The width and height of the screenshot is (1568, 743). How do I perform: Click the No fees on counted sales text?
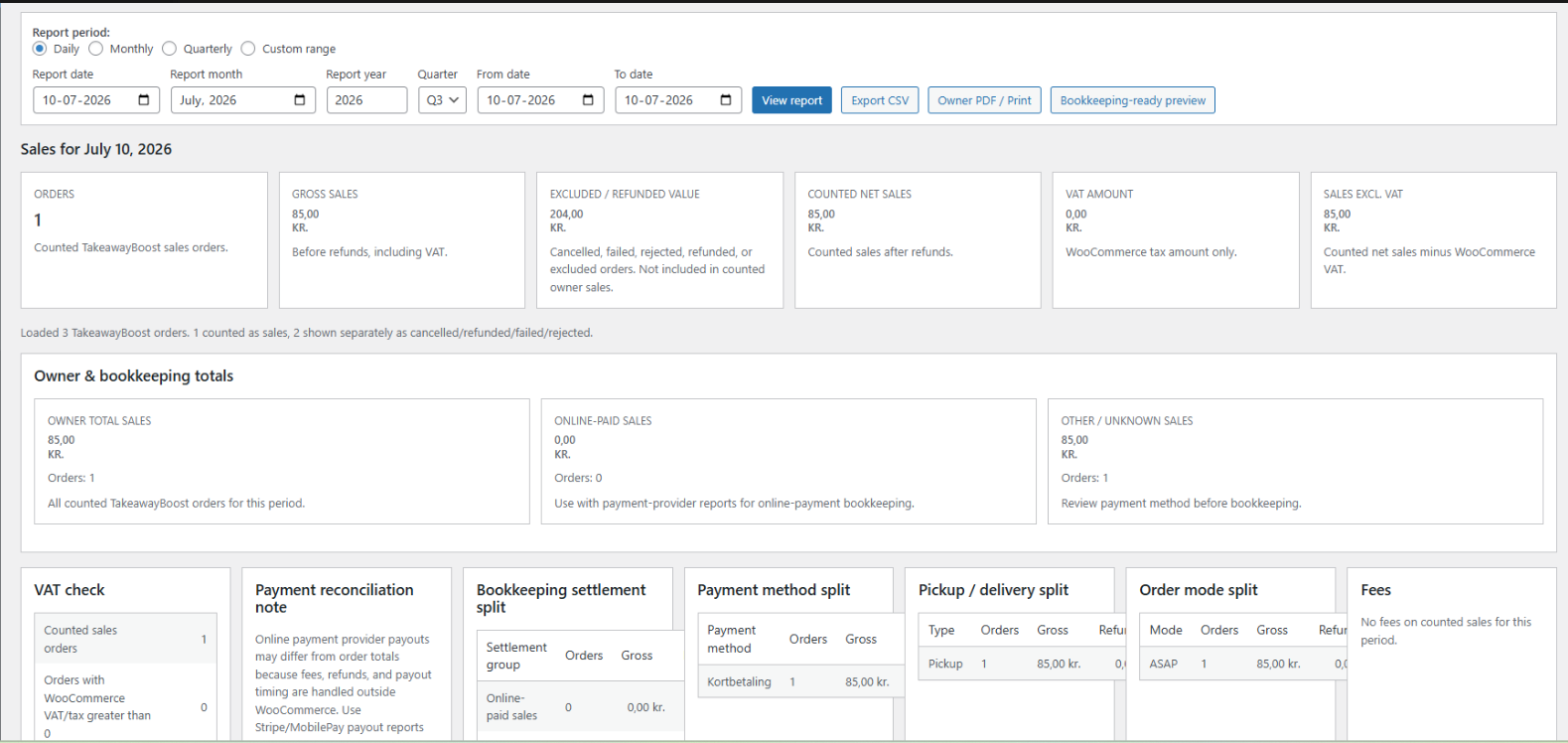tap(1446, 631)
